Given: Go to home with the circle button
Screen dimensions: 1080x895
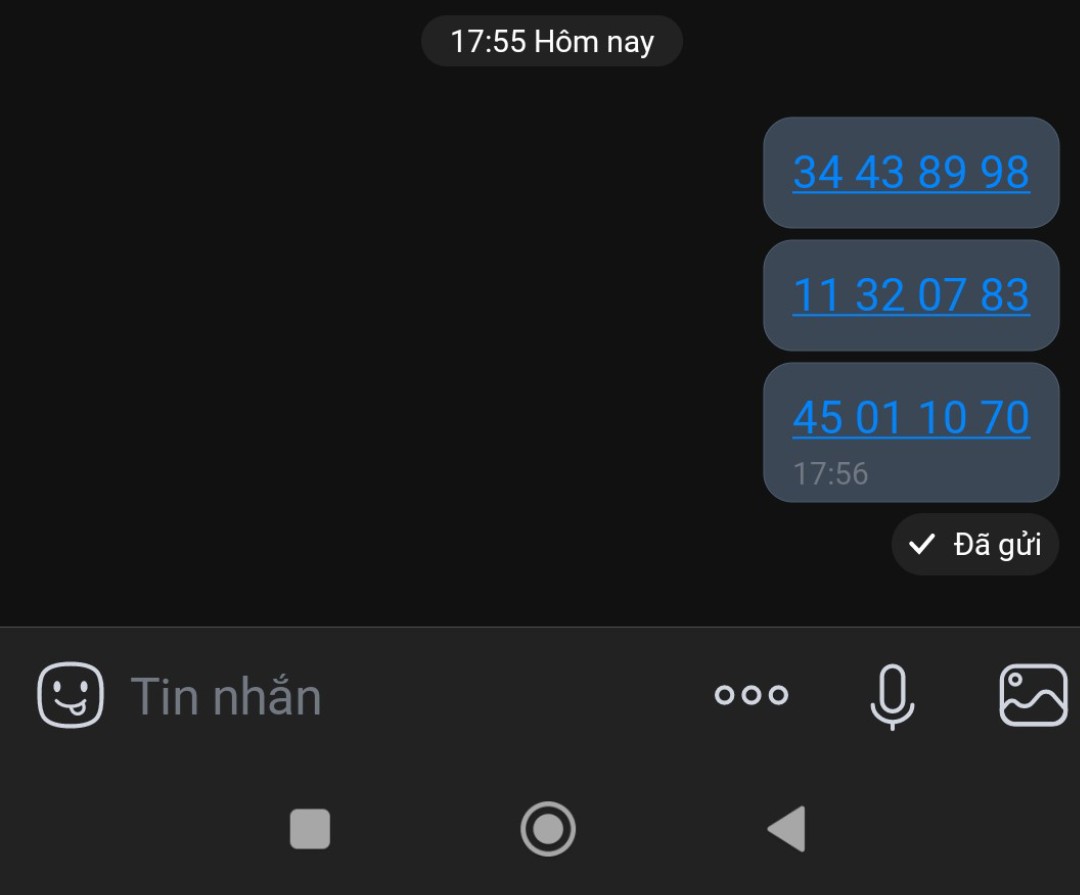Looking at the screenshot, I should click(x=548, y=829).
